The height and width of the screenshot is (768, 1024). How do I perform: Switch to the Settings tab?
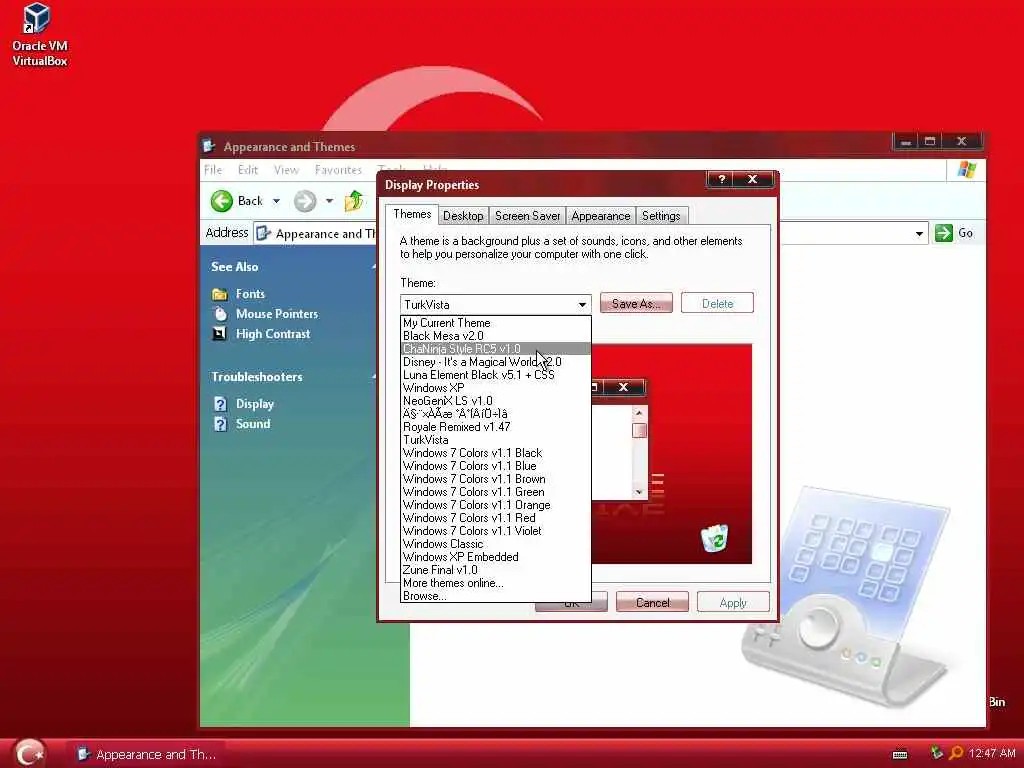click(x=661, y=216)
